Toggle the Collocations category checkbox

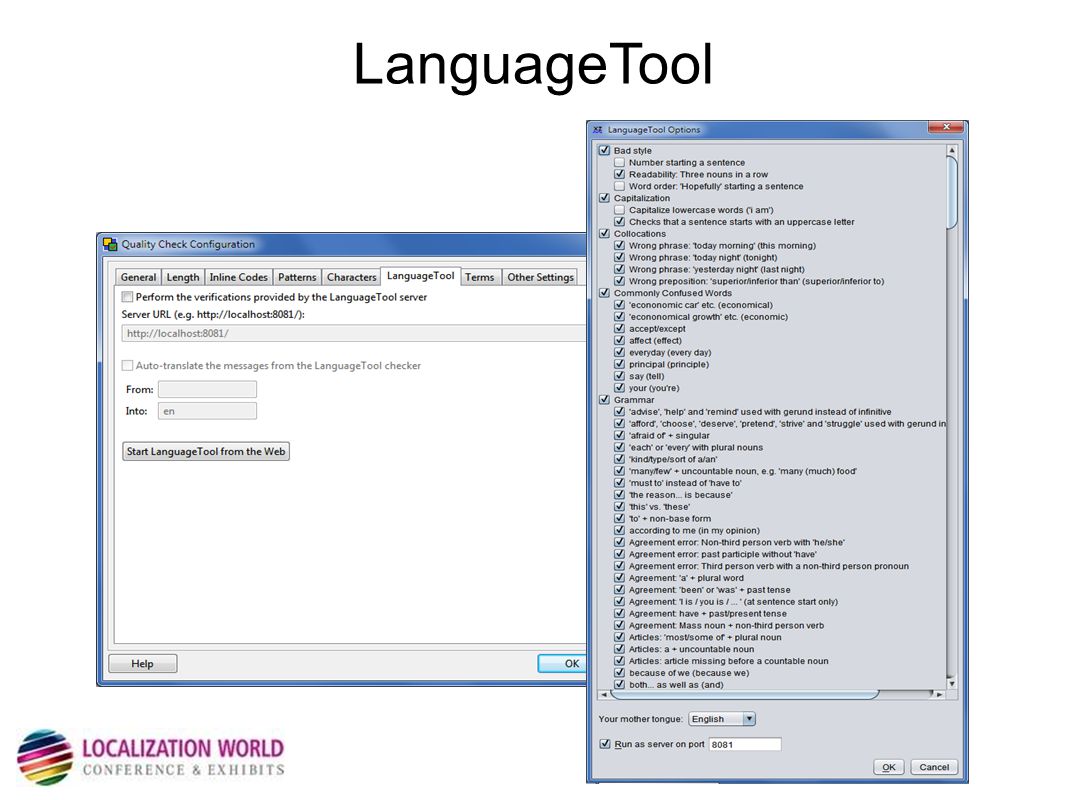[604, 233]
